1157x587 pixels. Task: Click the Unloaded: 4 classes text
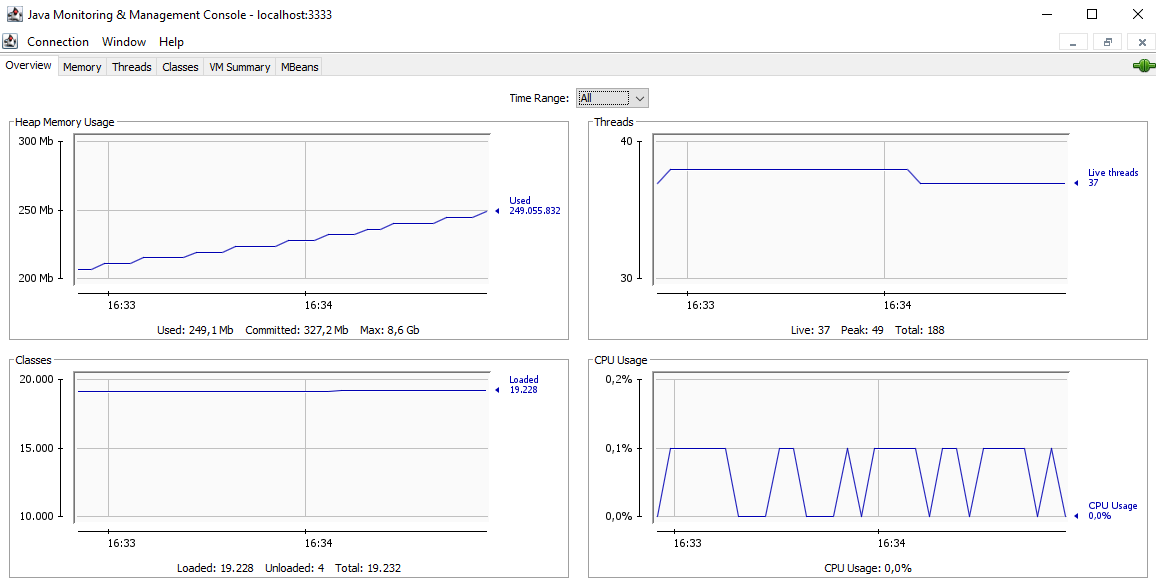click(x=294, y=569)
